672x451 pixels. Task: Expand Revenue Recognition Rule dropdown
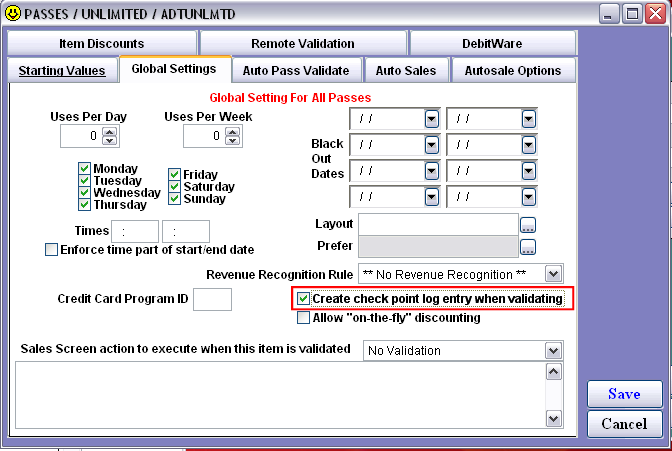coord(553,274)
